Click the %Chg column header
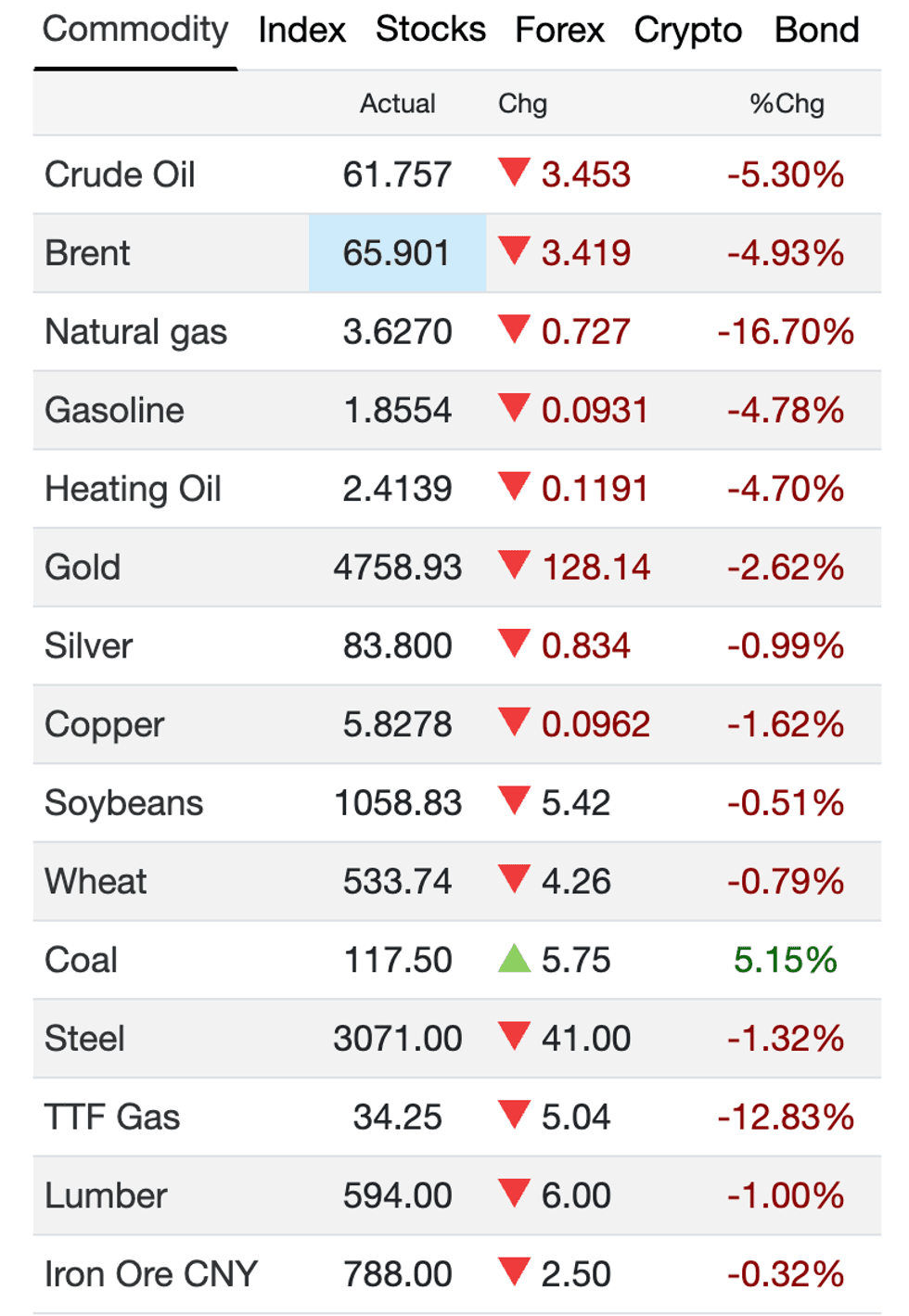 [787, 103]
